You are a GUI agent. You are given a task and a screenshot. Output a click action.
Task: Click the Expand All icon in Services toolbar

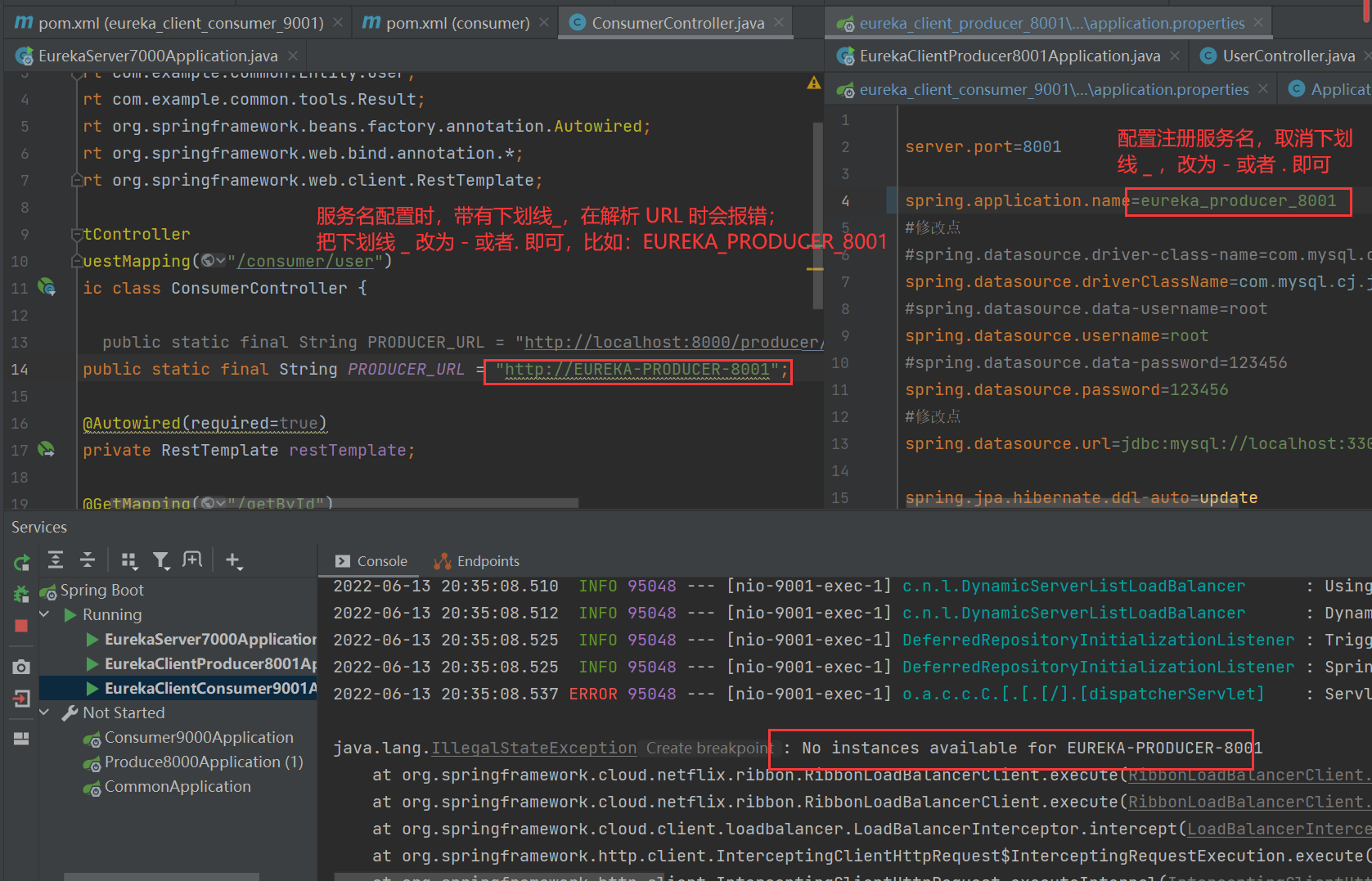pyautogui.click(x=56, y=560)
